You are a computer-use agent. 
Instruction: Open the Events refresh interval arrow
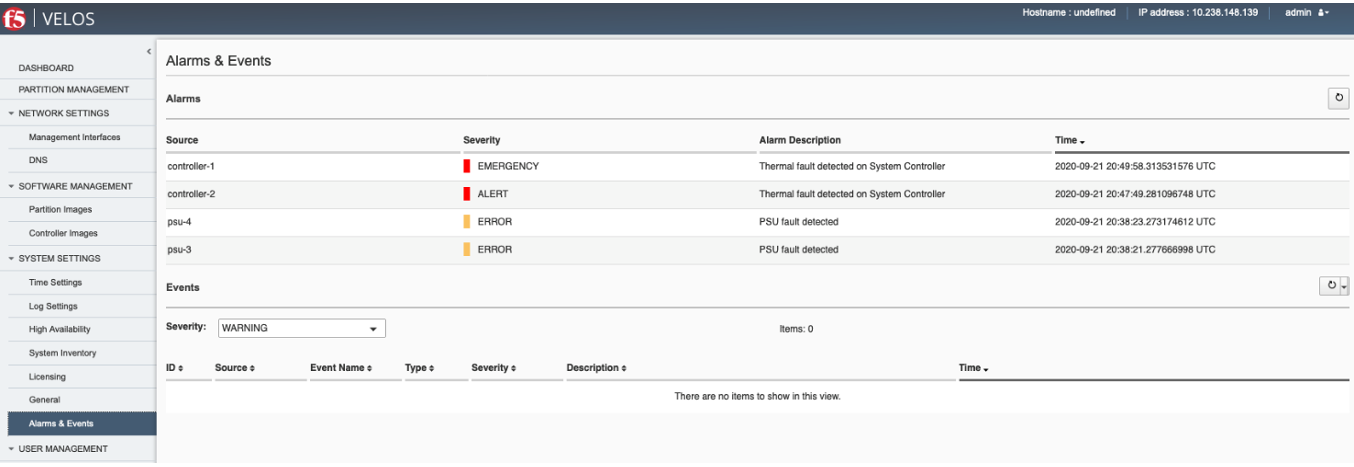[1345, 286]
